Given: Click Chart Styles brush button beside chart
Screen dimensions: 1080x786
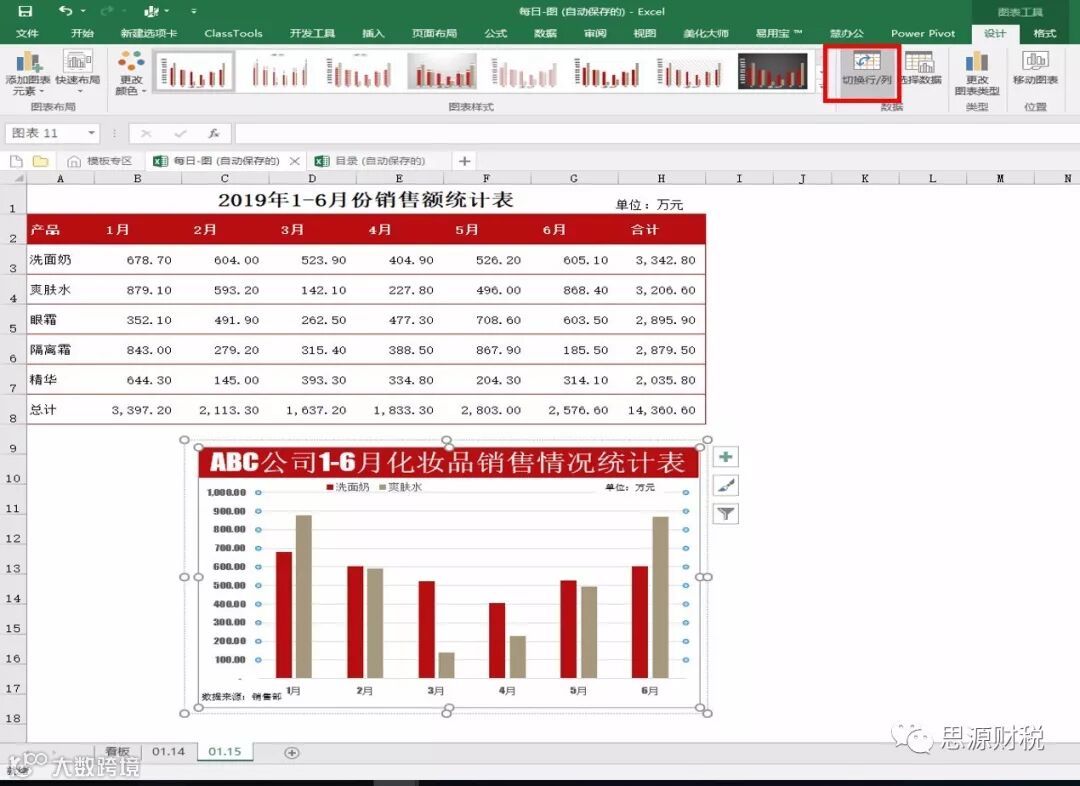Looking at the screenshot, I should (x=725, y=486).
